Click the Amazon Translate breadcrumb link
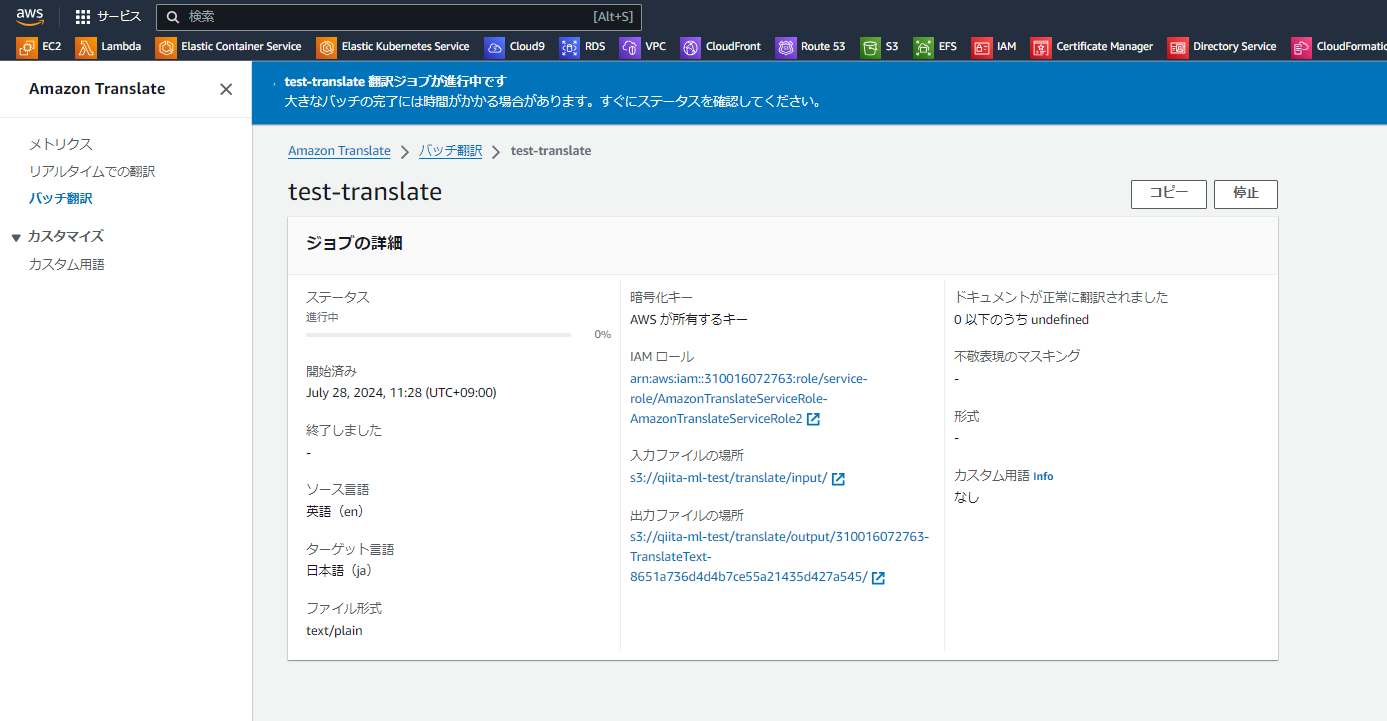The height and width of the screenshot is (721, 1387). point(339,151)
